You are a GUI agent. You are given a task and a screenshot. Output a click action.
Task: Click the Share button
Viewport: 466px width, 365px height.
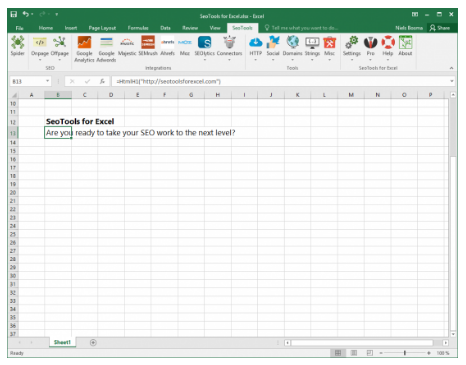tap(440, 28)
